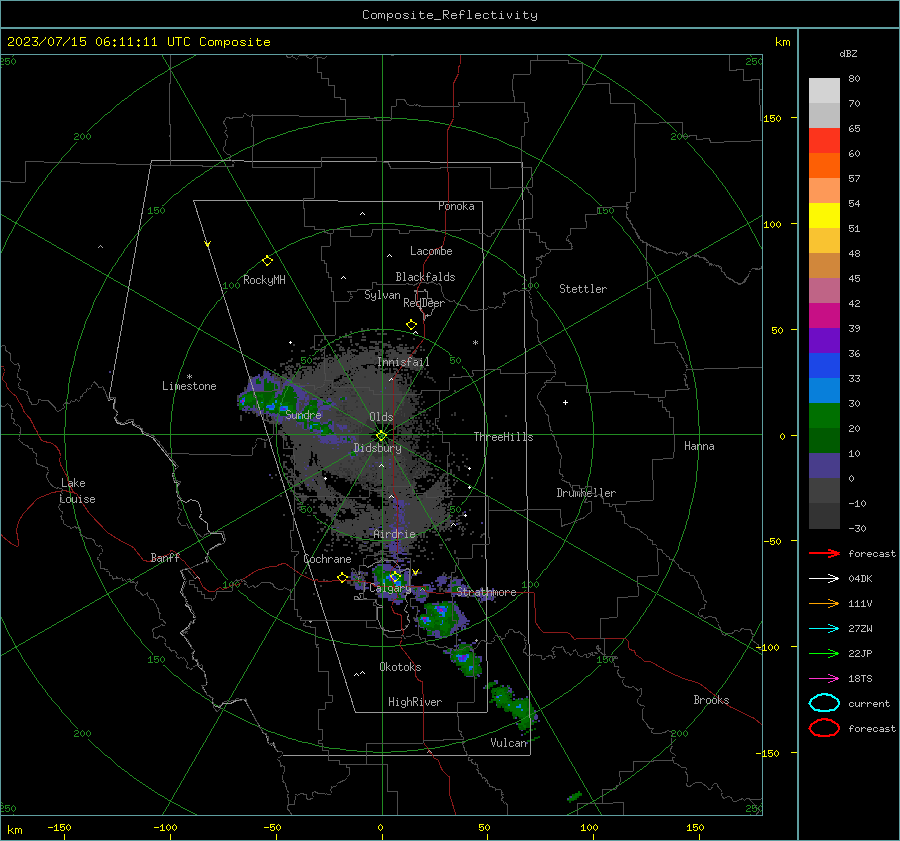Click the magenta 42-39 dBZ color swatch
This screenshot has width=900, height=841.
(824, 316)
